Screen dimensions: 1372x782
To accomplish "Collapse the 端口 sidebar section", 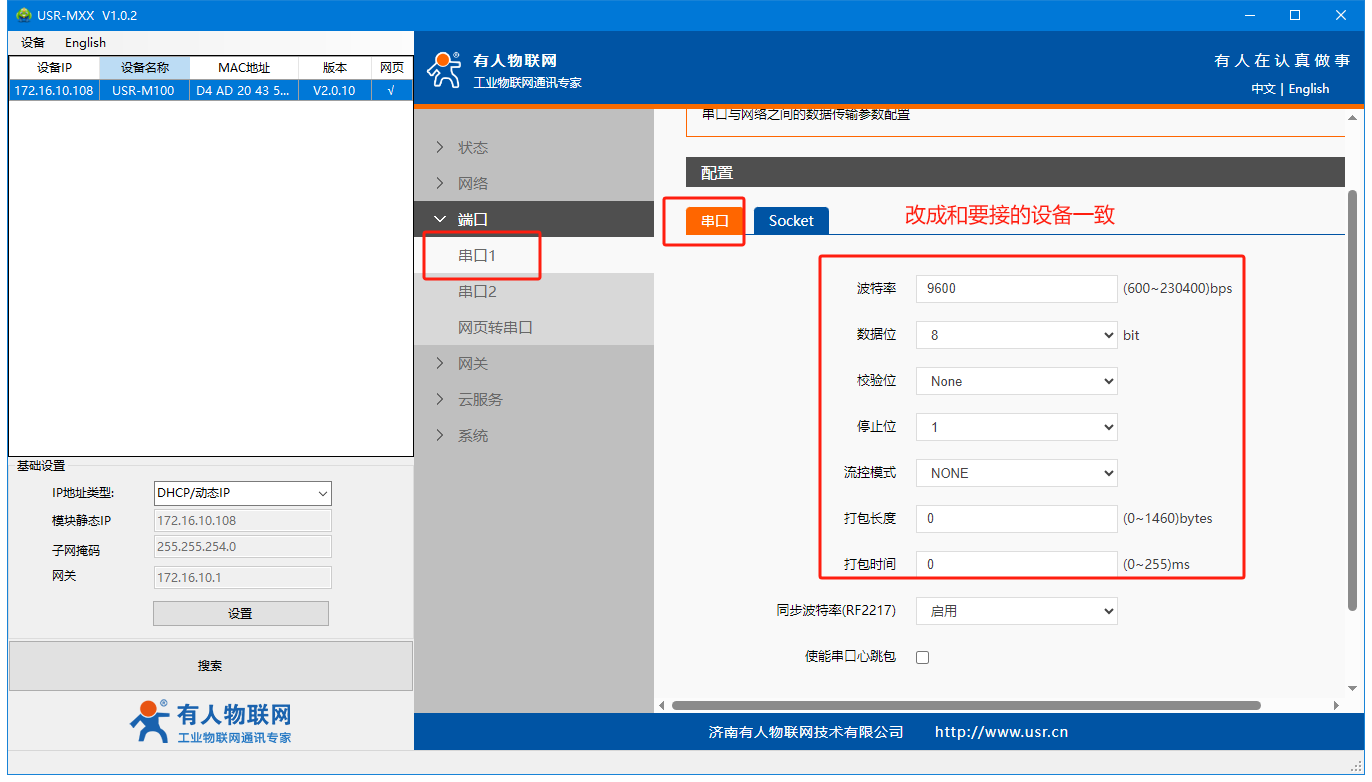I will point(473,219).
